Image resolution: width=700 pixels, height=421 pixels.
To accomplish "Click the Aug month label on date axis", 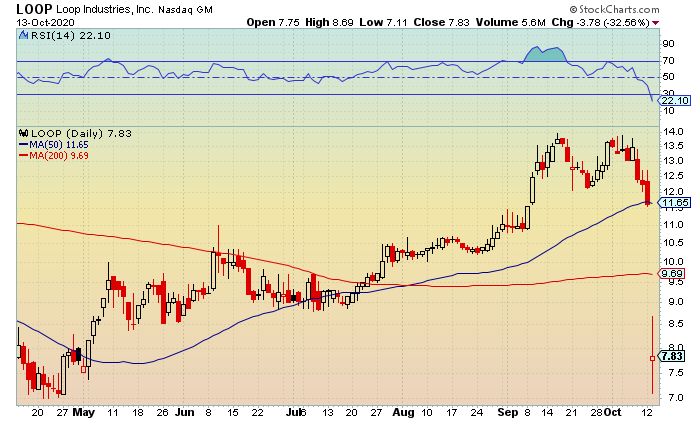I will [403, 413].
